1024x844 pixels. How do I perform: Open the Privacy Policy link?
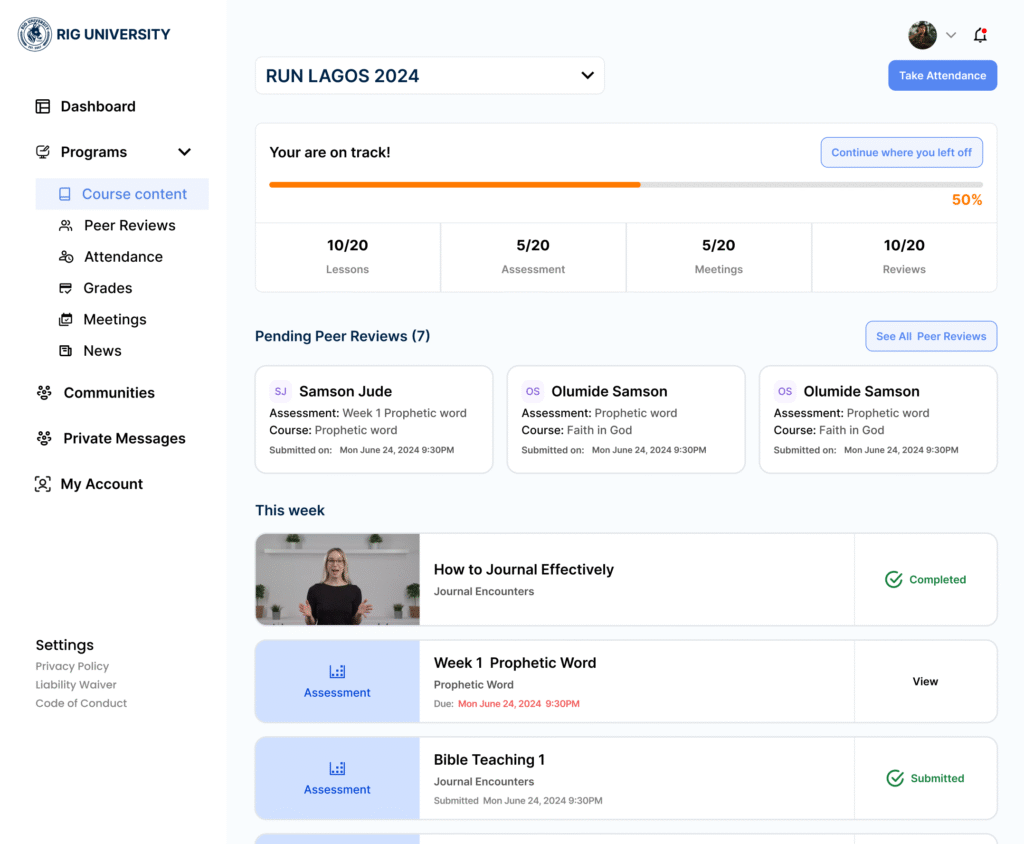pyautogui.click(x=72, y=666)
